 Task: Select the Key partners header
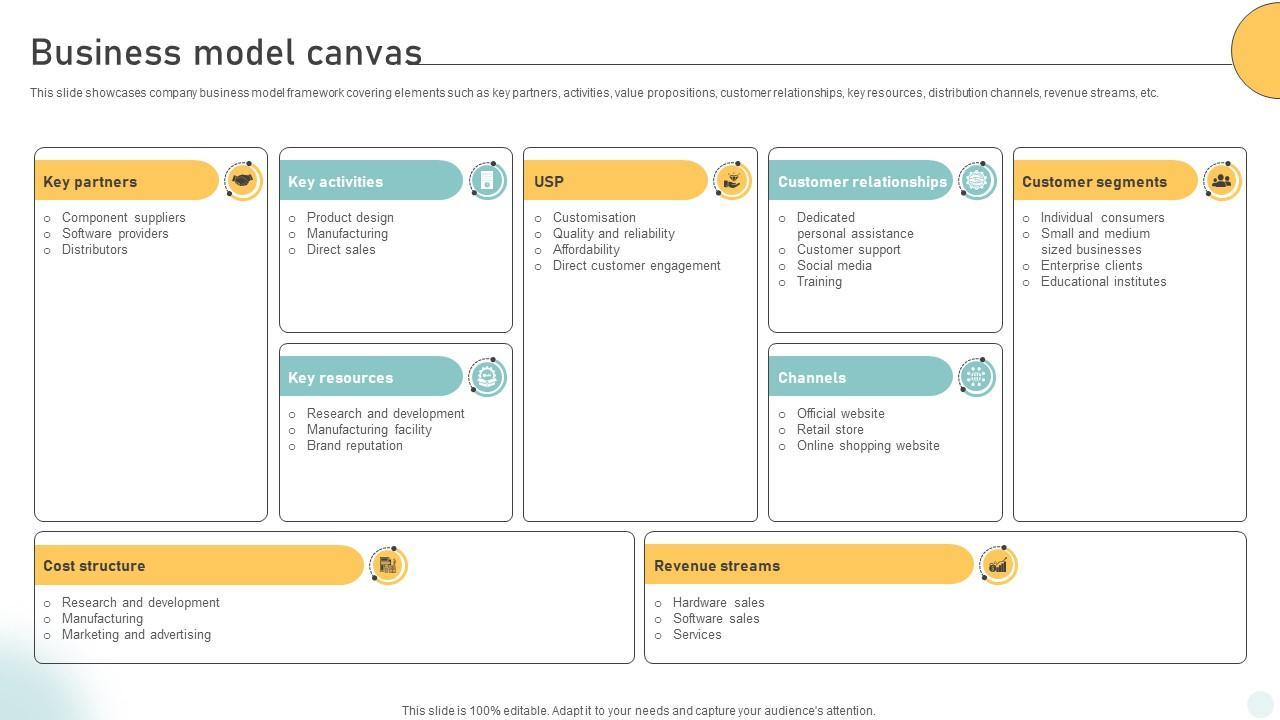point(127,181)
